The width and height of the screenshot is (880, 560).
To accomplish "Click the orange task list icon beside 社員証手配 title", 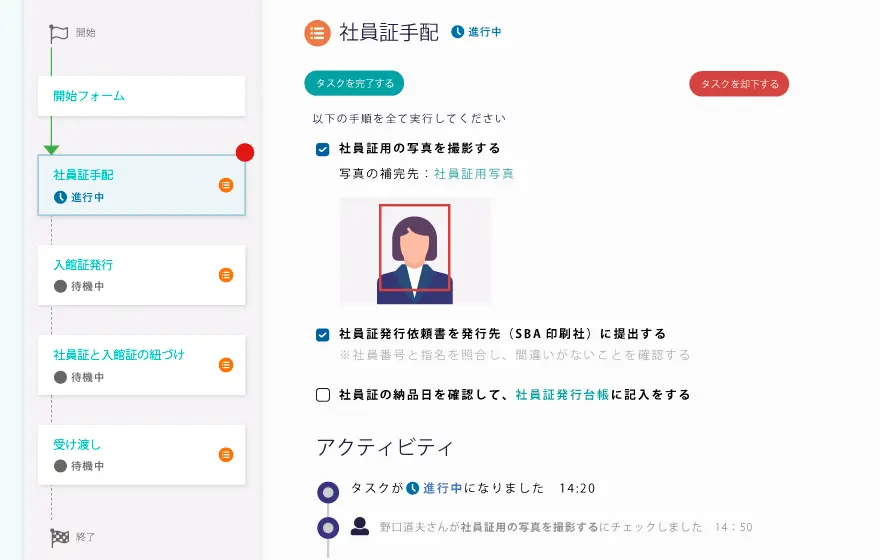I will 317,33.
